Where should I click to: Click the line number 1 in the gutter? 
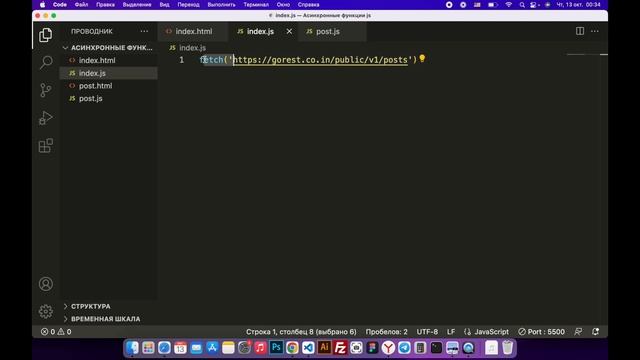(x=182, y=60)
